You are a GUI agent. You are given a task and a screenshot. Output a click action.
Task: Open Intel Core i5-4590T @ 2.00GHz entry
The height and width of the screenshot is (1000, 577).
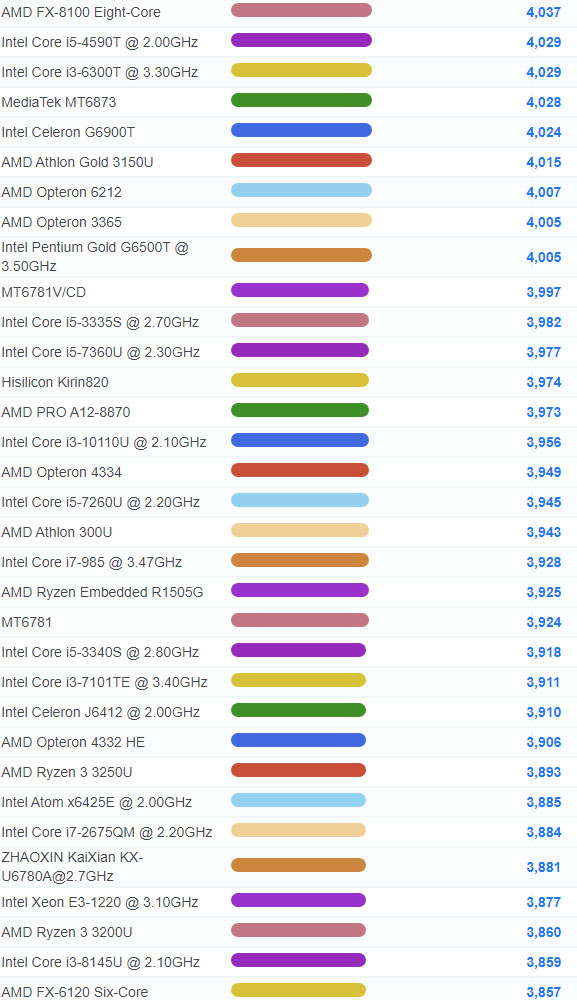tap(99, 42)
